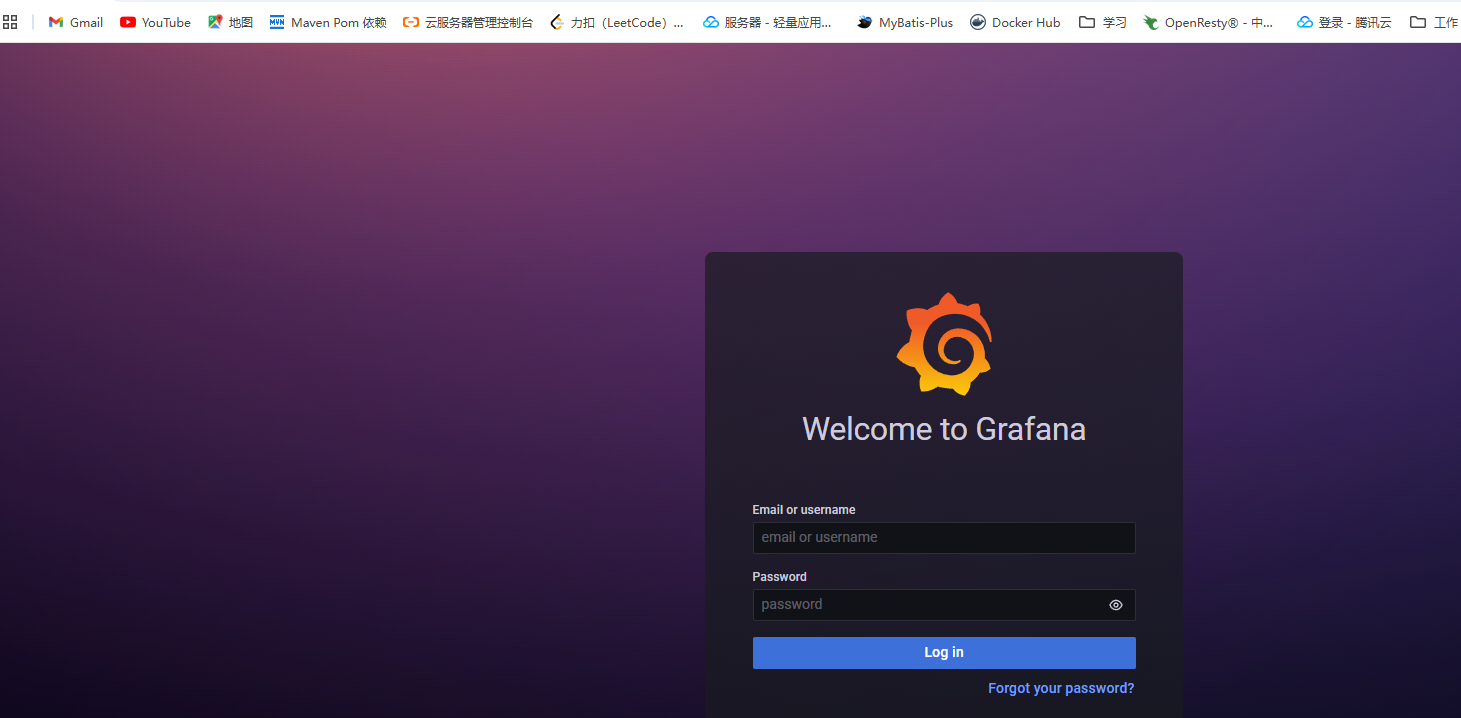Click the Email or username field
The image size is (1461, 718).
(x=944, y=537)
